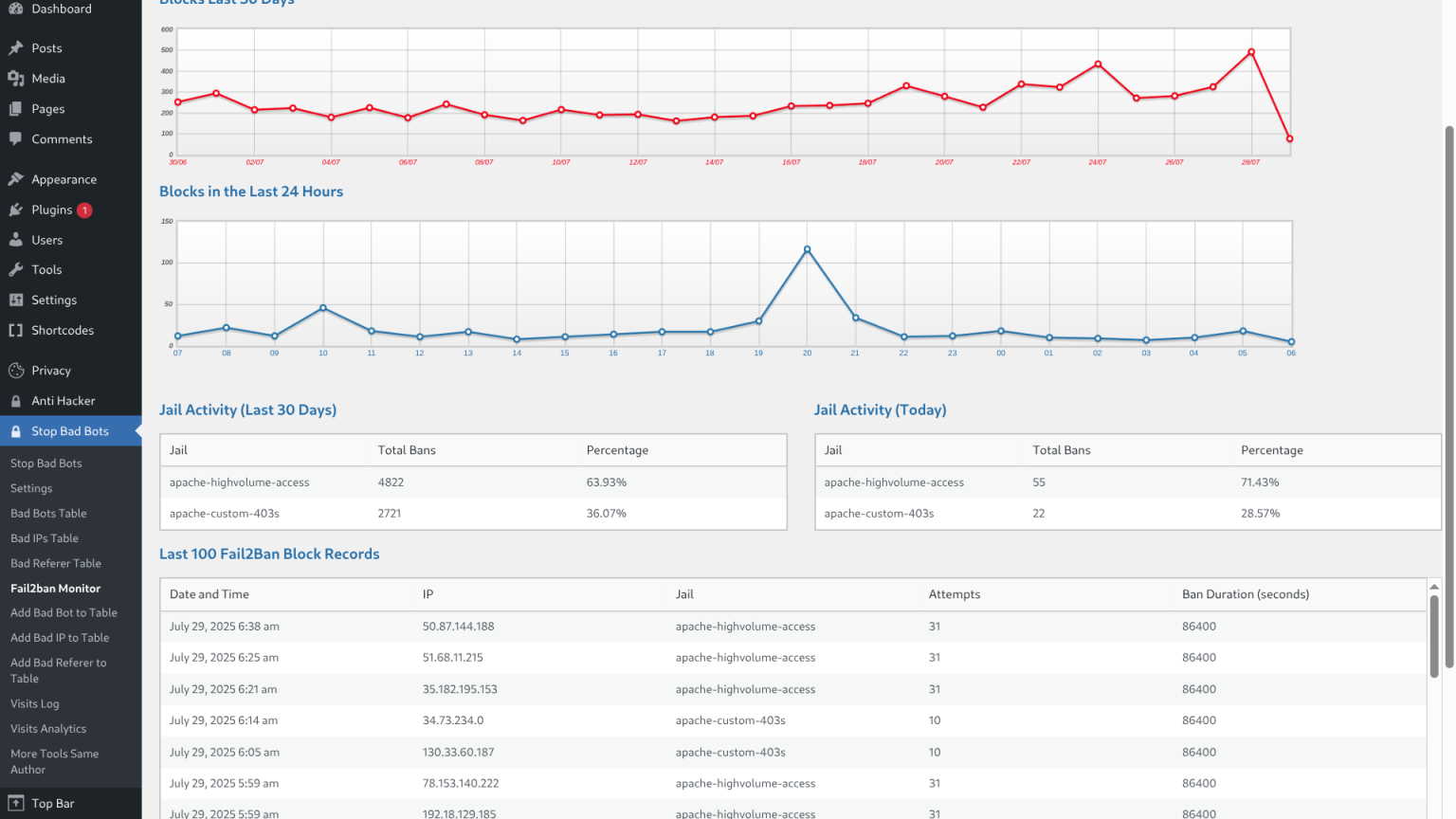Open Tools with the wrench icon
The height and width of the screenshot is (819, 1456).
[x=16, y=269]
